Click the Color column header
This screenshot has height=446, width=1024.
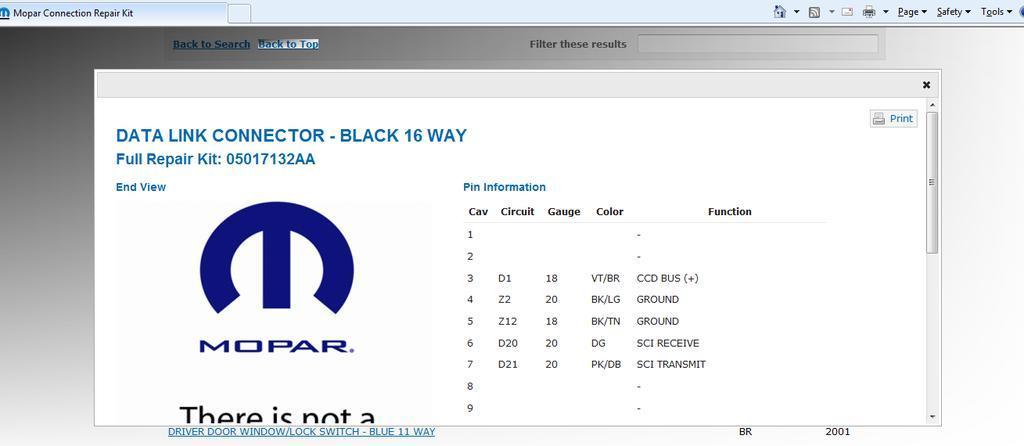point(609,212)
